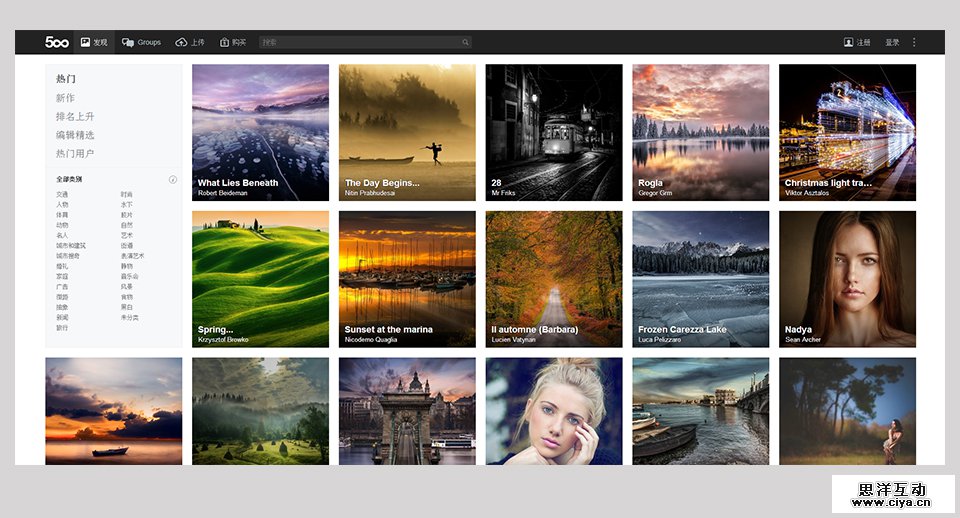Image resolution: width=960 pixels, height=518 pixels.
Task: Click the 上传 upload cloud icon
Action: [181, 42]
